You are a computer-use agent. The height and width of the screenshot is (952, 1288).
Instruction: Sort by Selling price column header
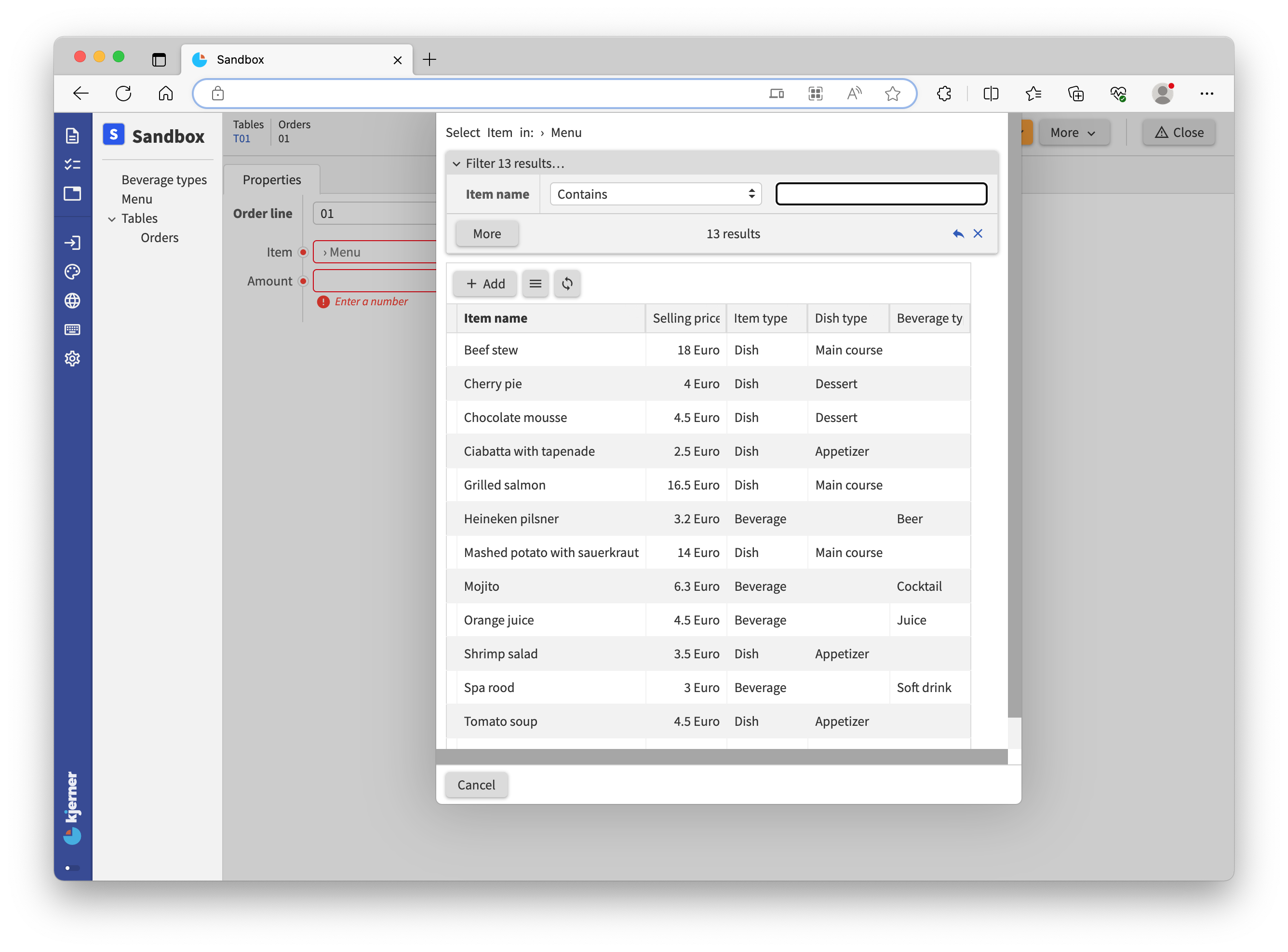coord(686,318)
